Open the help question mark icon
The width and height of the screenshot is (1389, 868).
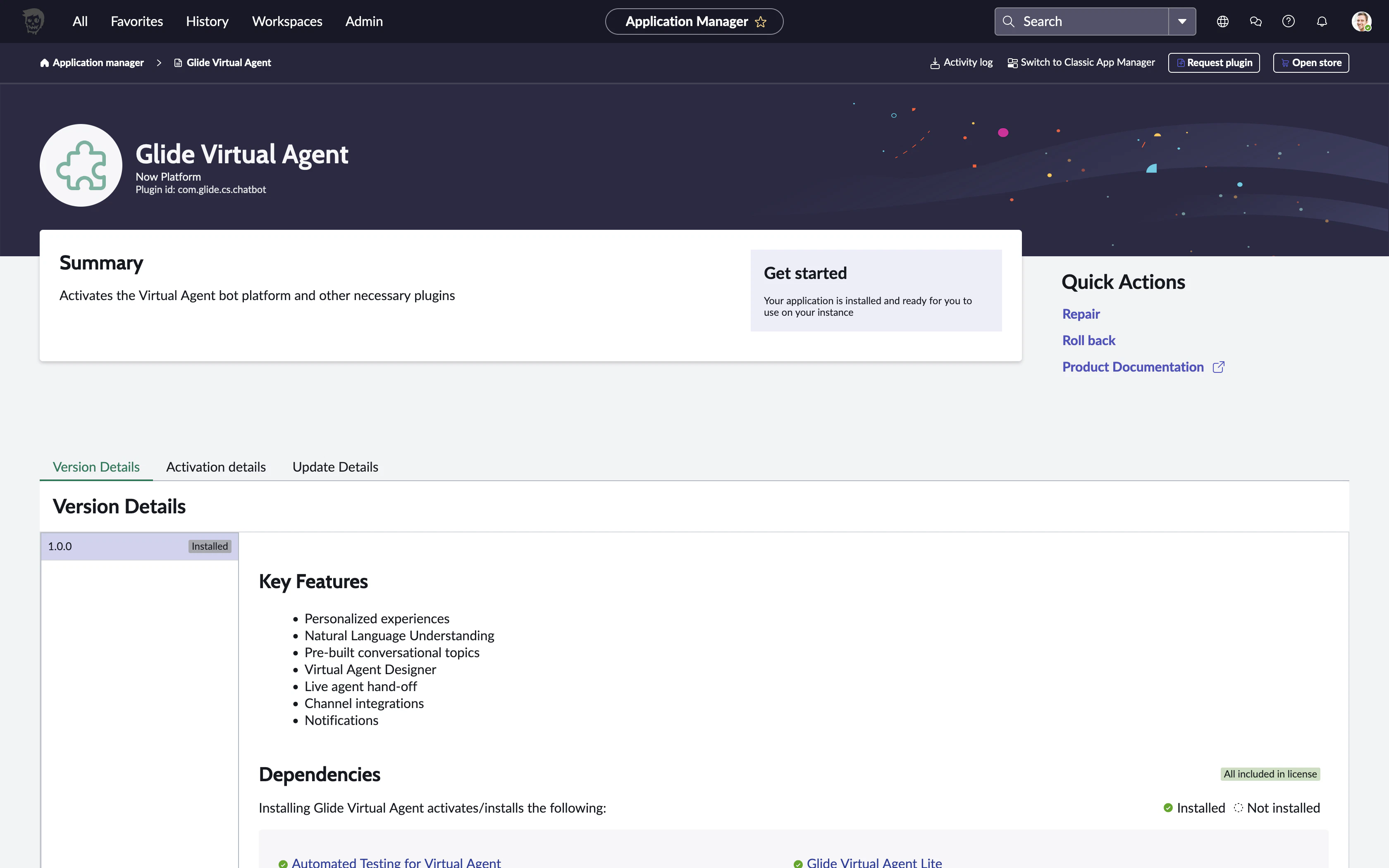tap(1289, 21)
